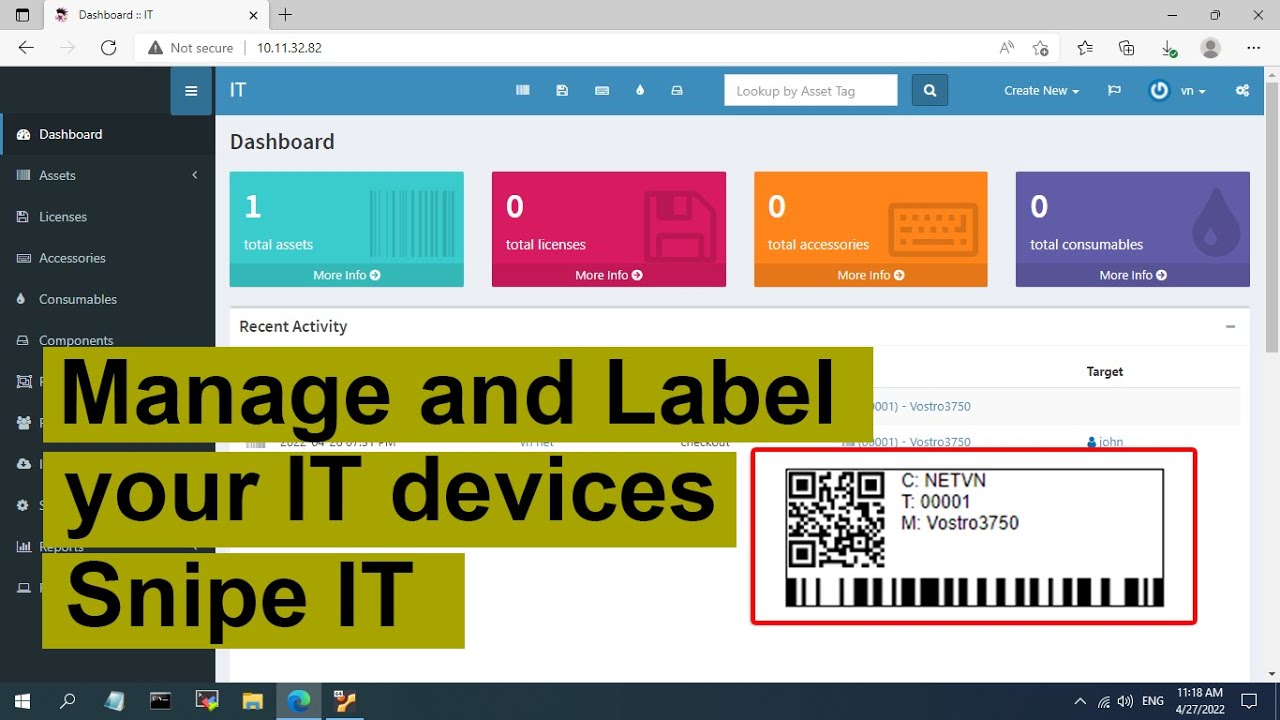This screenshot has height=720, width=1280.
Task: Open a new browser tab
Action: 286,15
